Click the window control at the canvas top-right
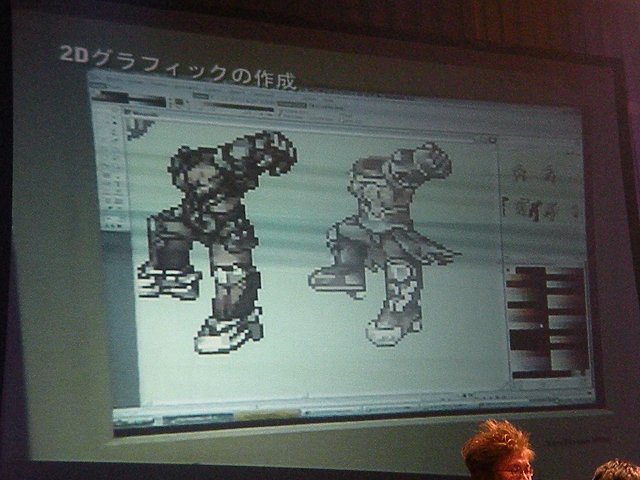 (492, 140)
